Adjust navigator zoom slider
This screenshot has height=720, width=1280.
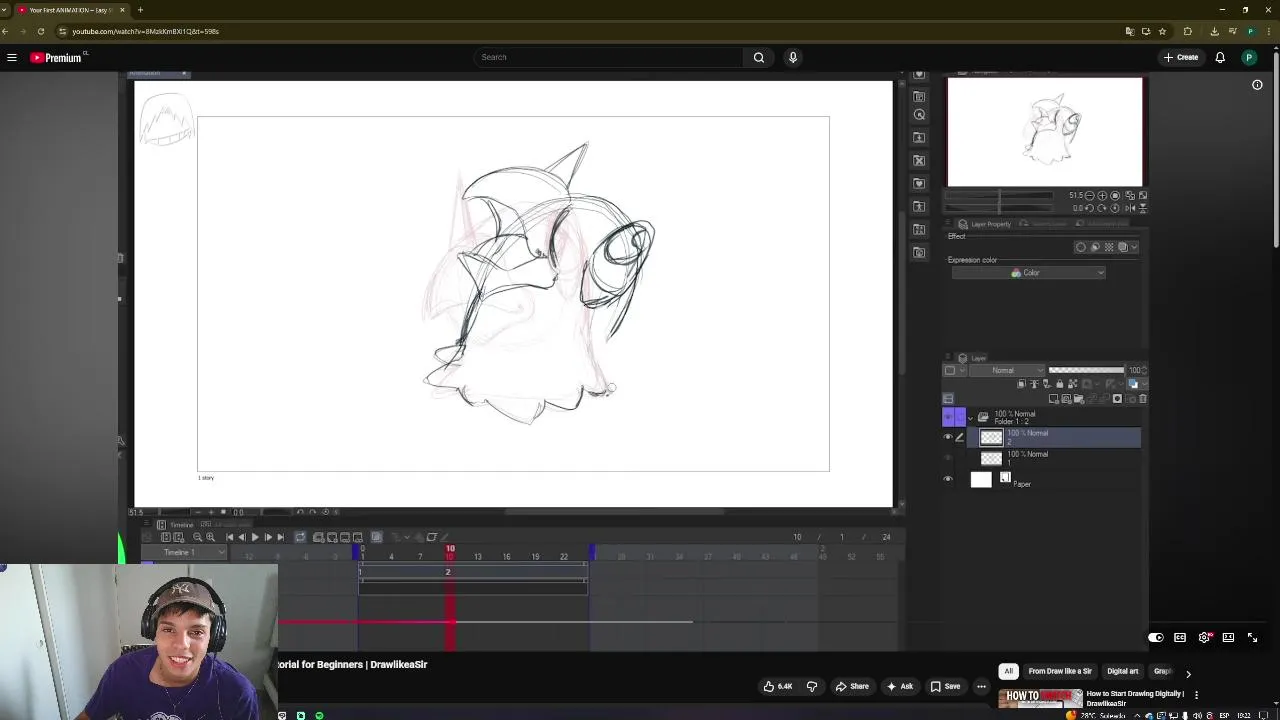pyautogui.click(x=999, y=196)
